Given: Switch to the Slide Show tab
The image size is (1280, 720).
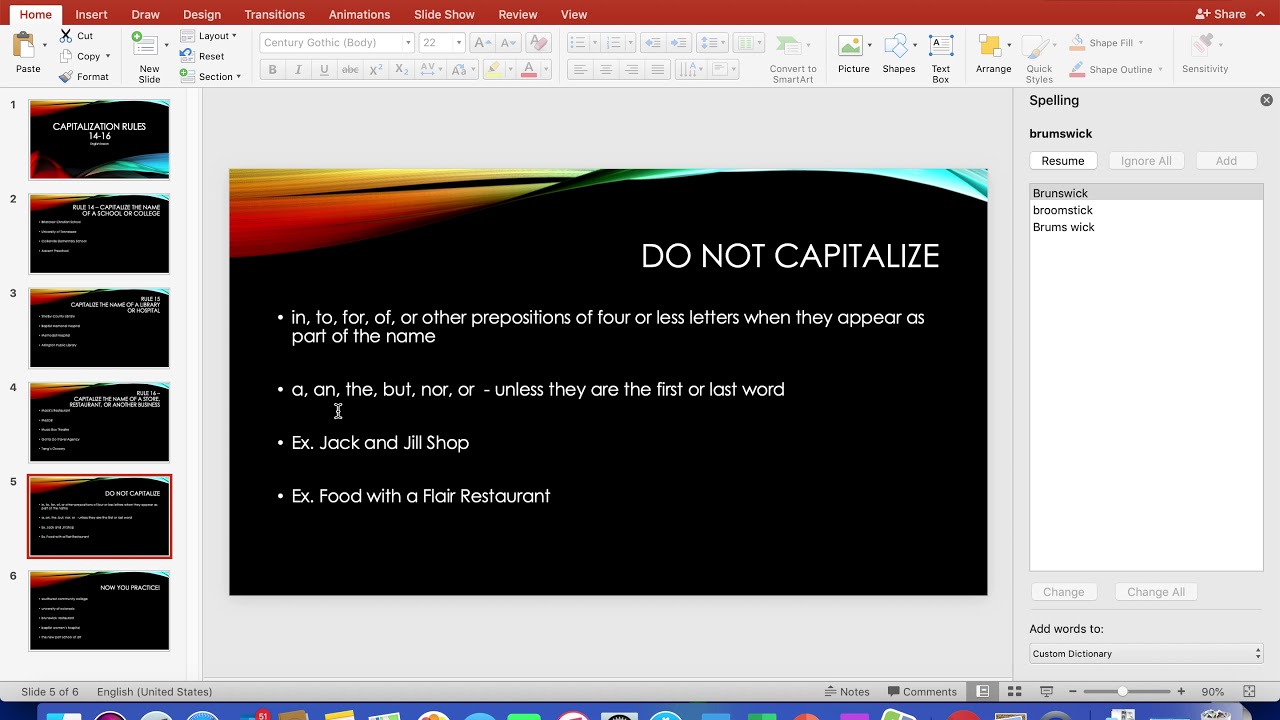Looking at the screenshot, I should tap(445, 15).
